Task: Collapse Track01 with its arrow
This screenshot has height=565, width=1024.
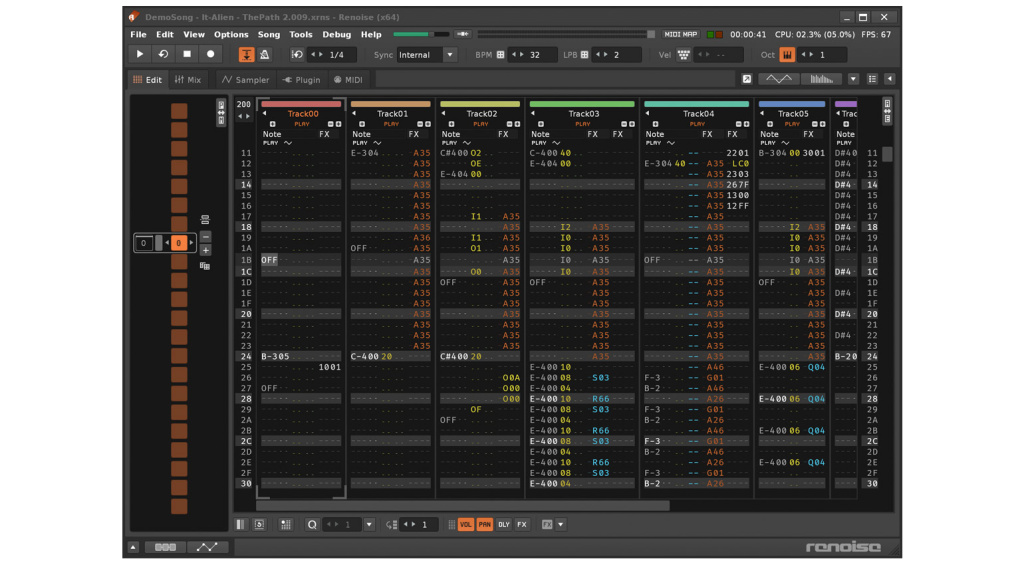Action: coord(354,113)
